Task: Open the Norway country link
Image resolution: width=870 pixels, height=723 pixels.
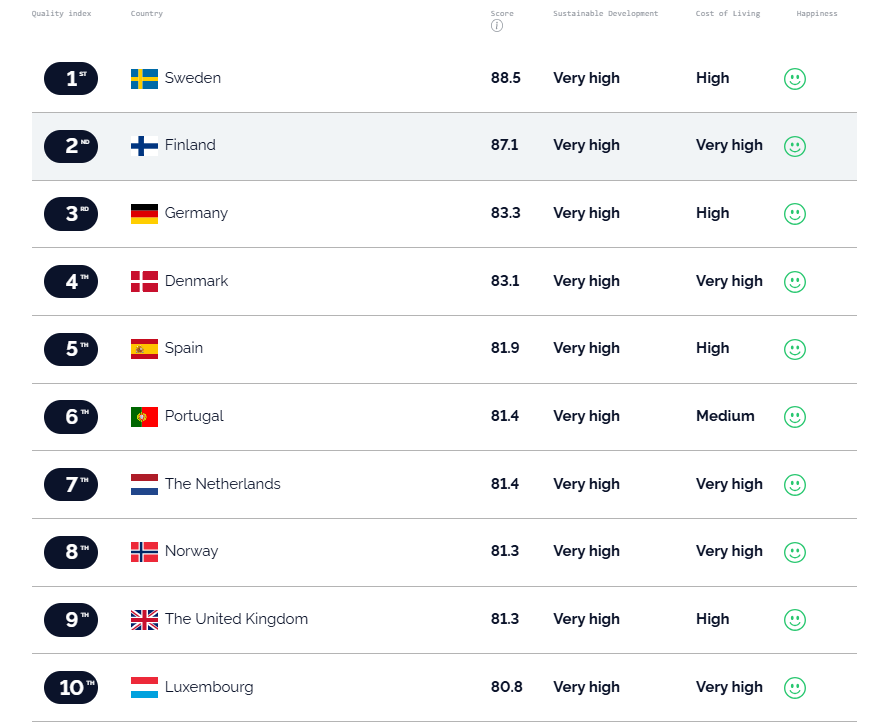Action: pyautogui.click(x=191, y=551)
